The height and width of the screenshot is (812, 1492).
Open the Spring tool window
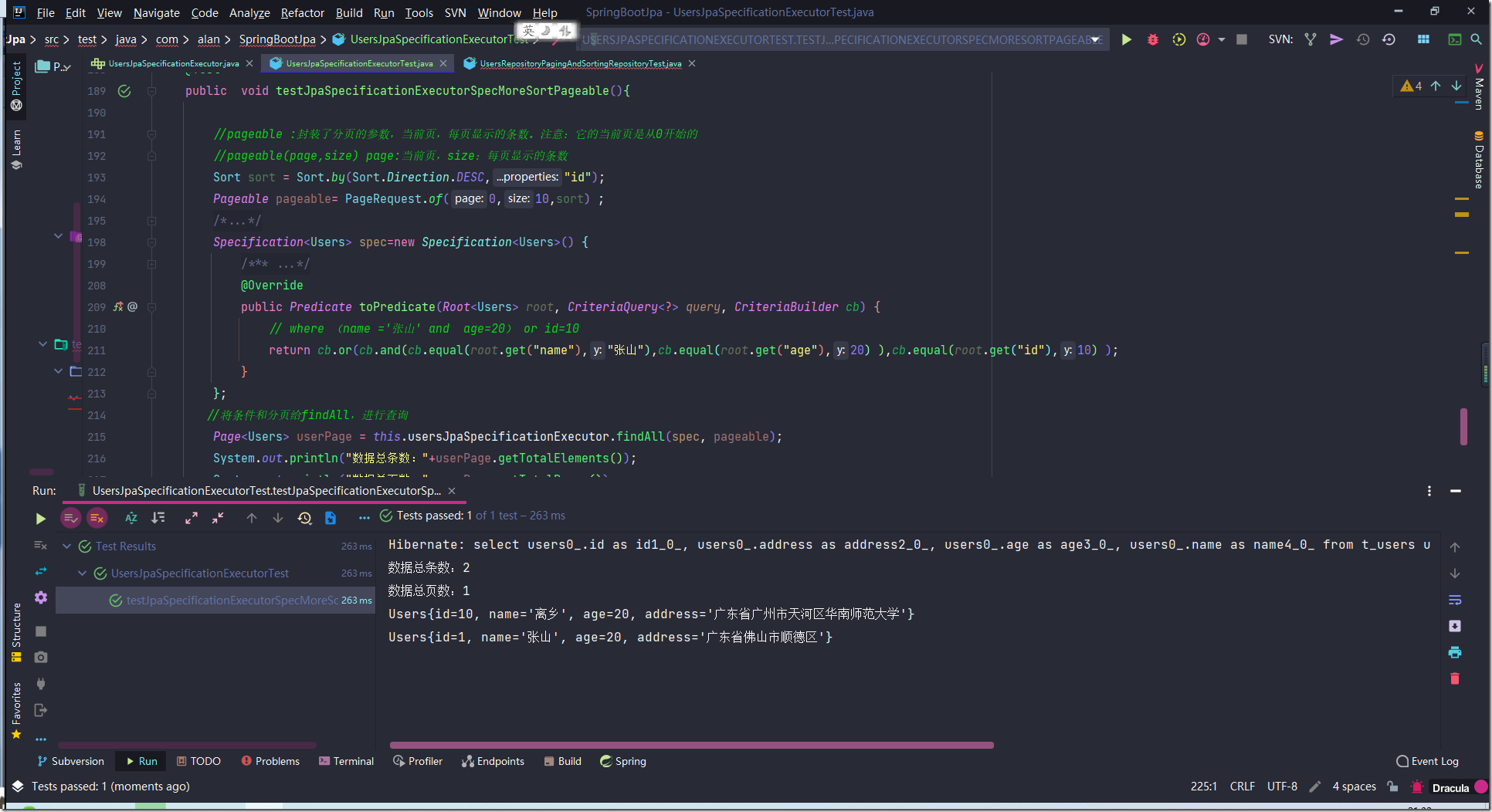[x=623, y=761]
